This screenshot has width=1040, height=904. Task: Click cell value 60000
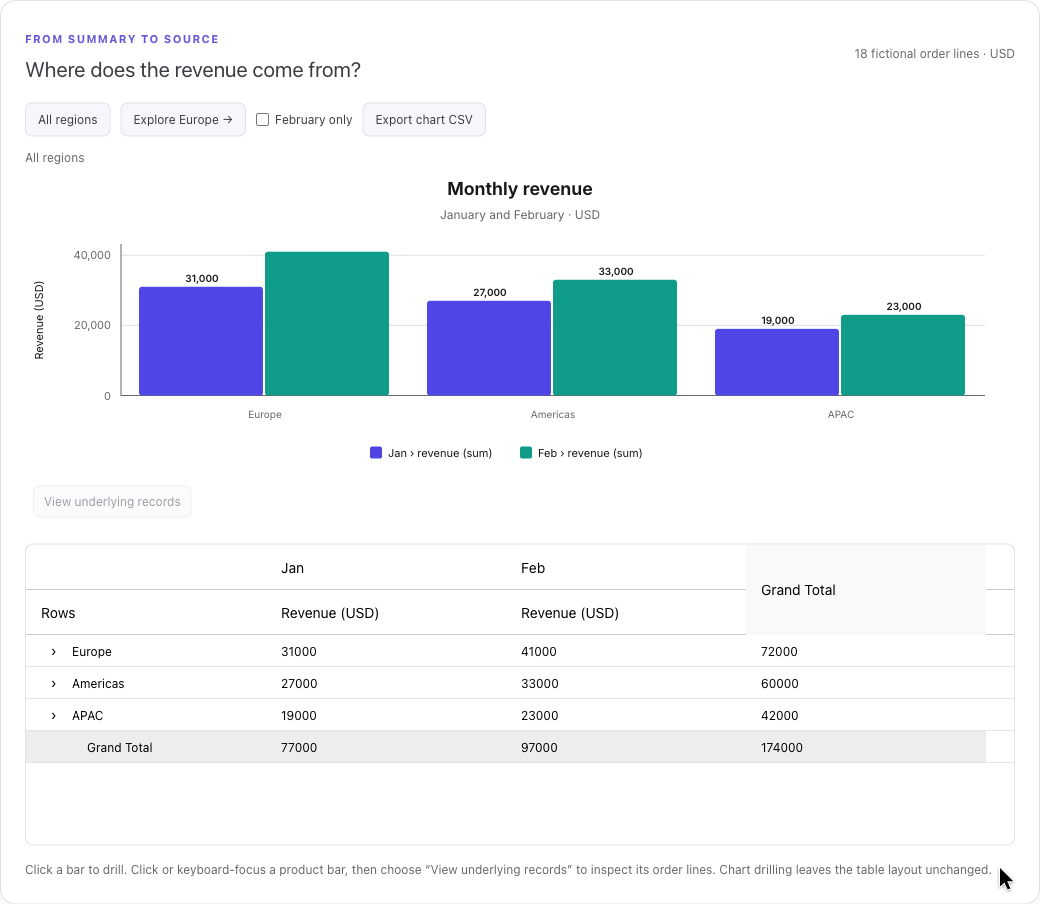[779, 684]
